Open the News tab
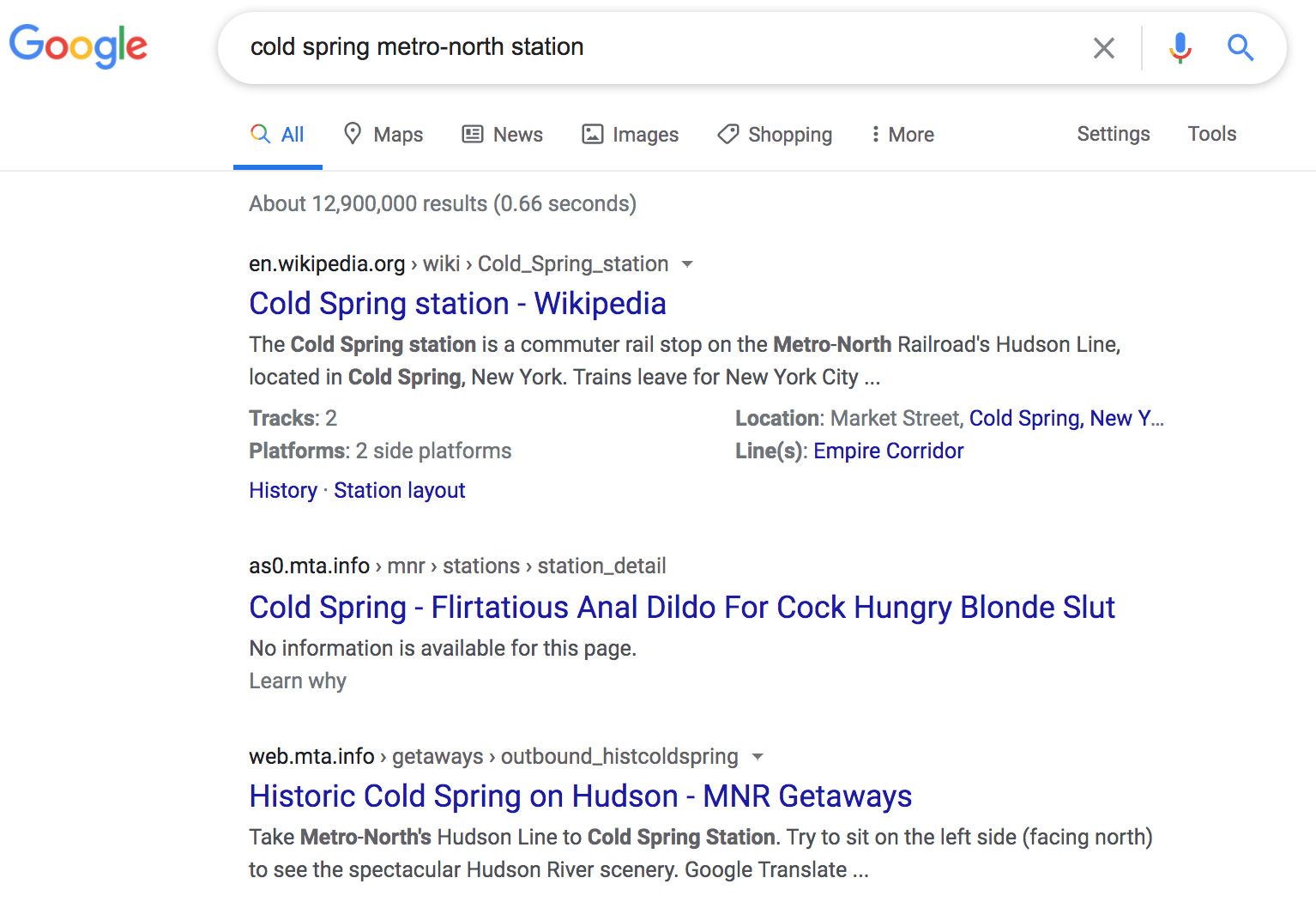1316x908 pixels. 502,135
